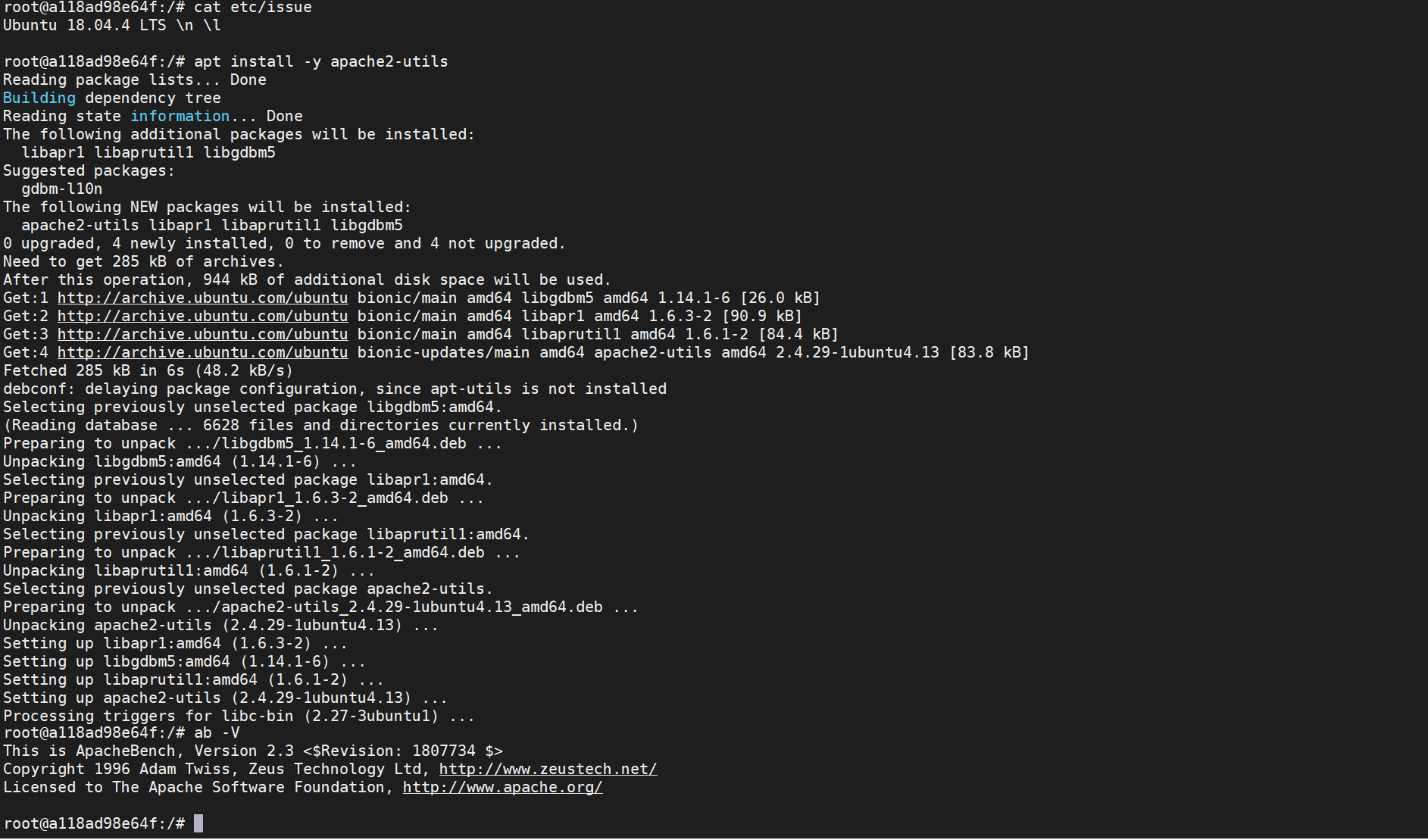Click the "ab -V" command text
Image resolution: width=1428 pixels, height=840 pixels.
[217, 733]
